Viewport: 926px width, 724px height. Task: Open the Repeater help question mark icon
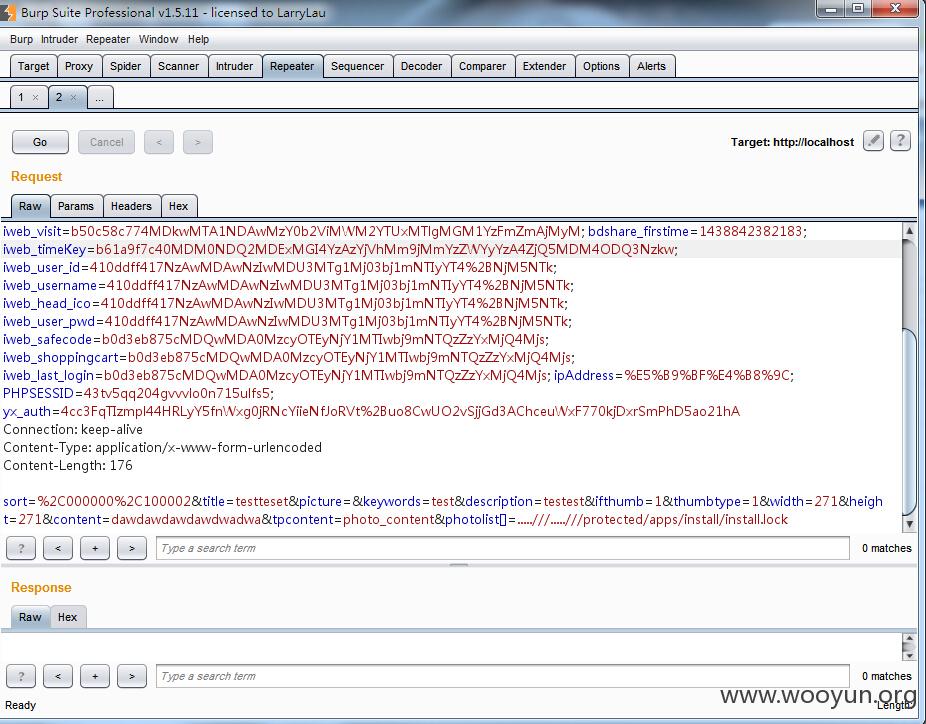tap(900, 141)
